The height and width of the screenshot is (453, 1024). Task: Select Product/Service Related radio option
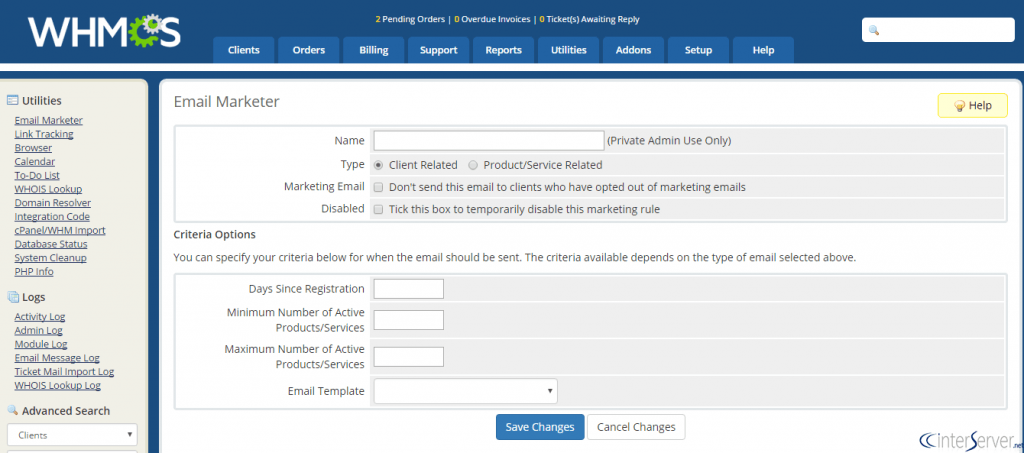coord(473,165)
